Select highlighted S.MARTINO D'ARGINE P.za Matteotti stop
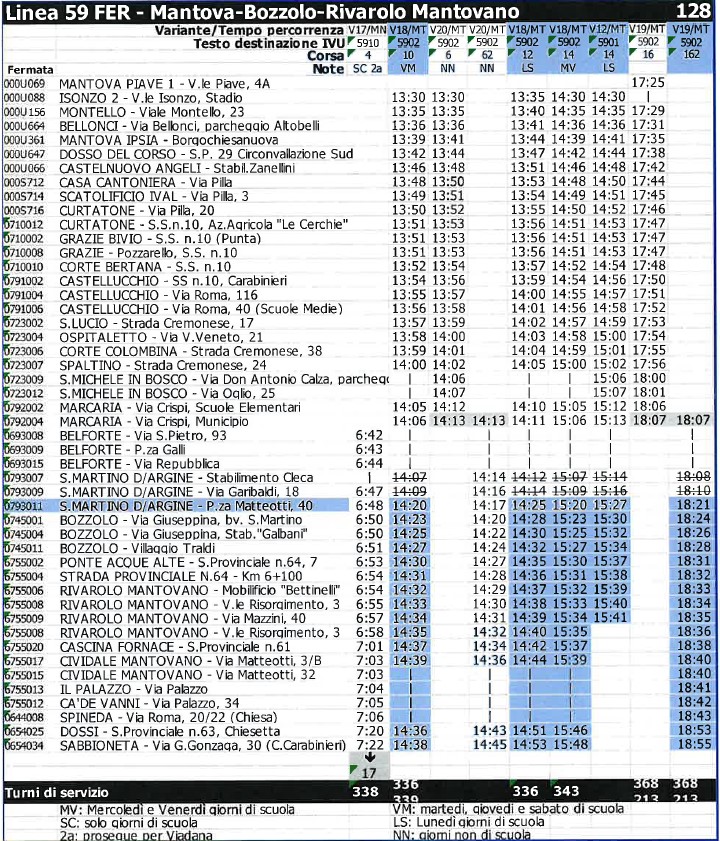Screen dimensions: 720x841 tap(186, 506)
